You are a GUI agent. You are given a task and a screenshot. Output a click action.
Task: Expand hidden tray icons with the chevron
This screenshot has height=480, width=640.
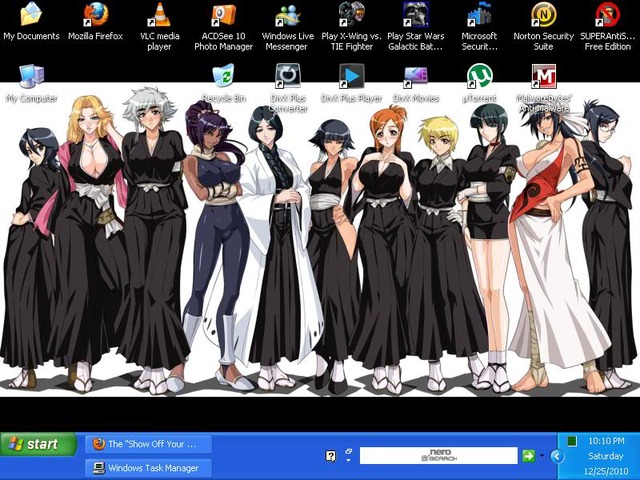[x=557, y=456]
